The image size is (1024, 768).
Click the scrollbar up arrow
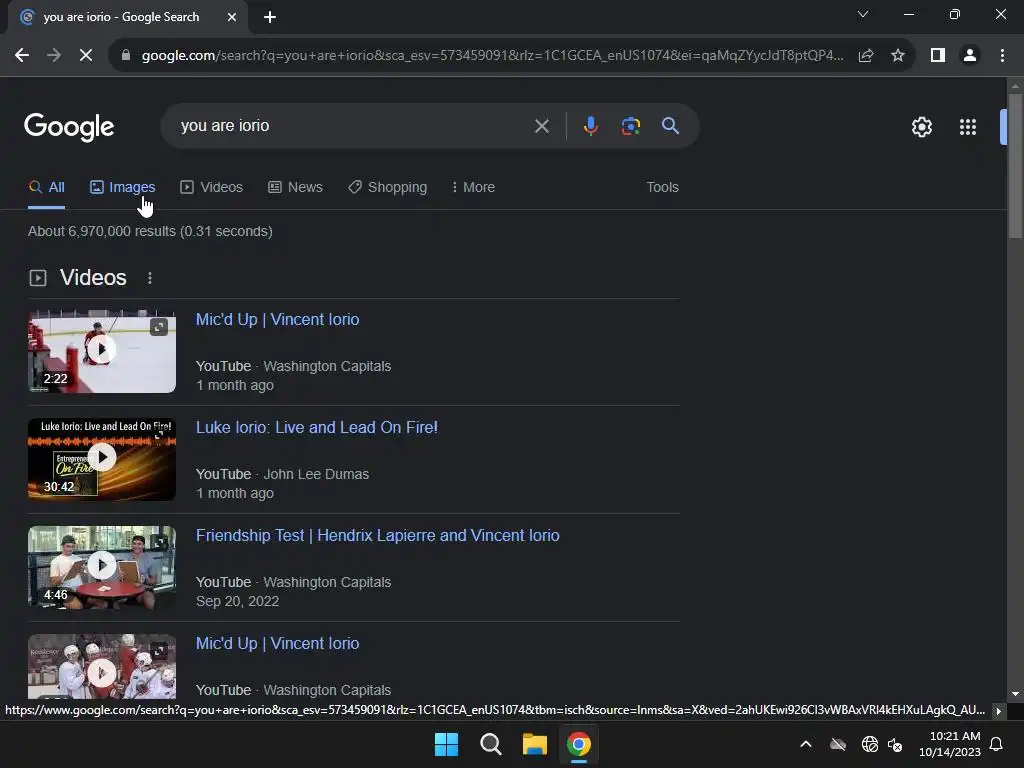click(1015, 86)
